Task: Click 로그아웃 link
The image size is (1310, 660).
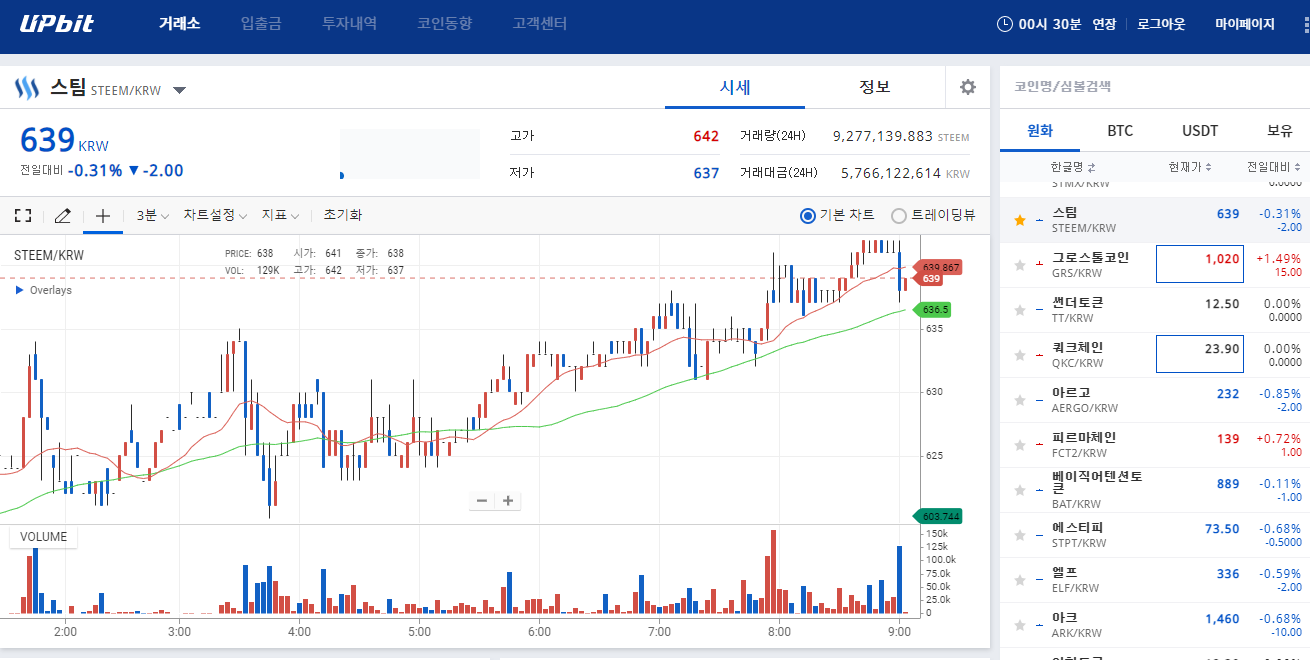Action: point(1161,24)
